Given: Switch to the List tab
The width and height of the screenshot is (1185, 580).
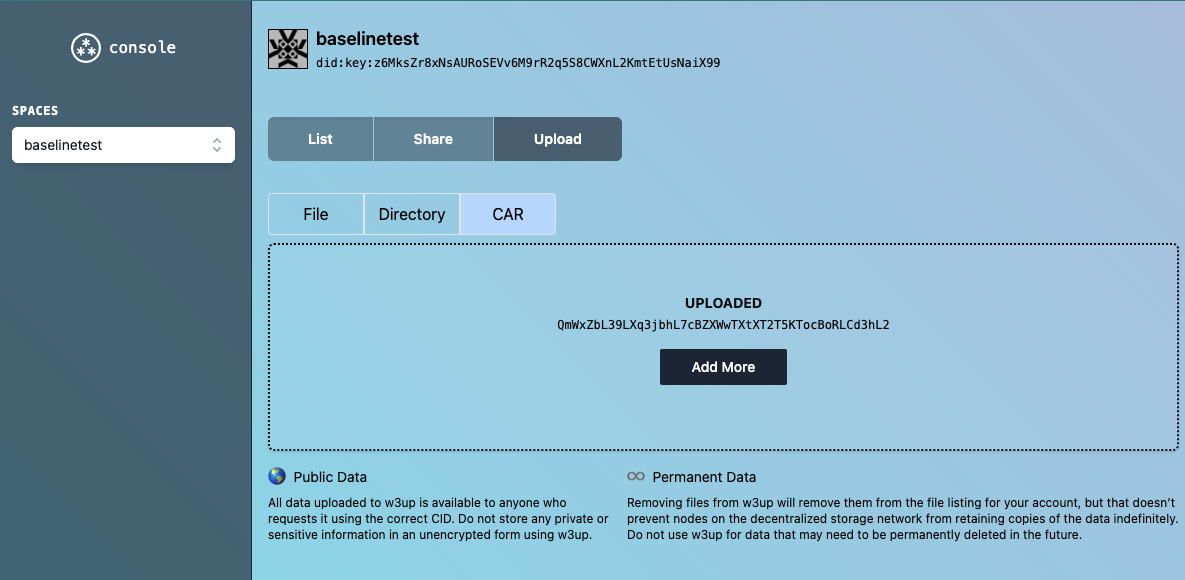Looking at the screenshot, I should 320,139.
